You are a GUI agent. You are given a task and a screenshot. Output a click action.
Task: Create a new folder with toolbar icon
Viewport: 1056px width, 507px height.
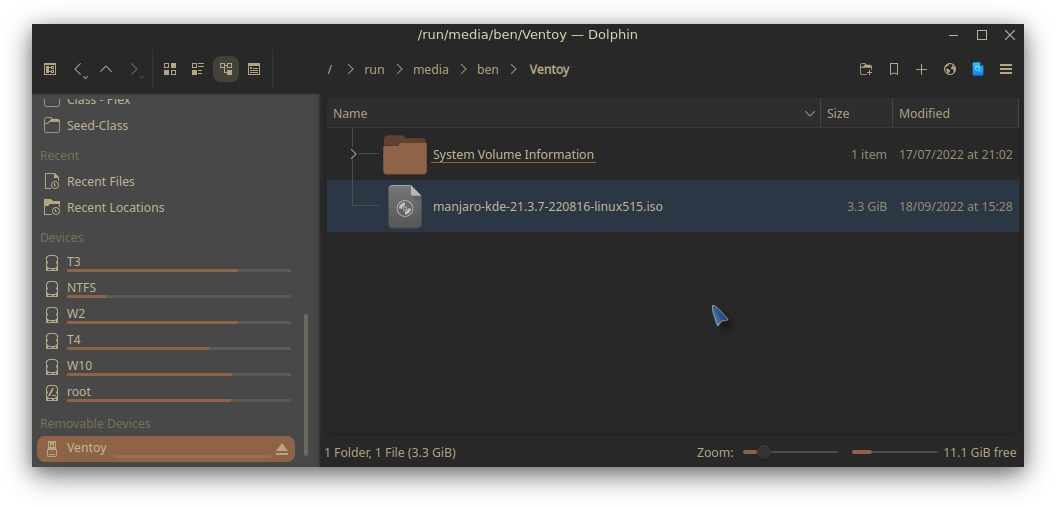pos(866,69)
